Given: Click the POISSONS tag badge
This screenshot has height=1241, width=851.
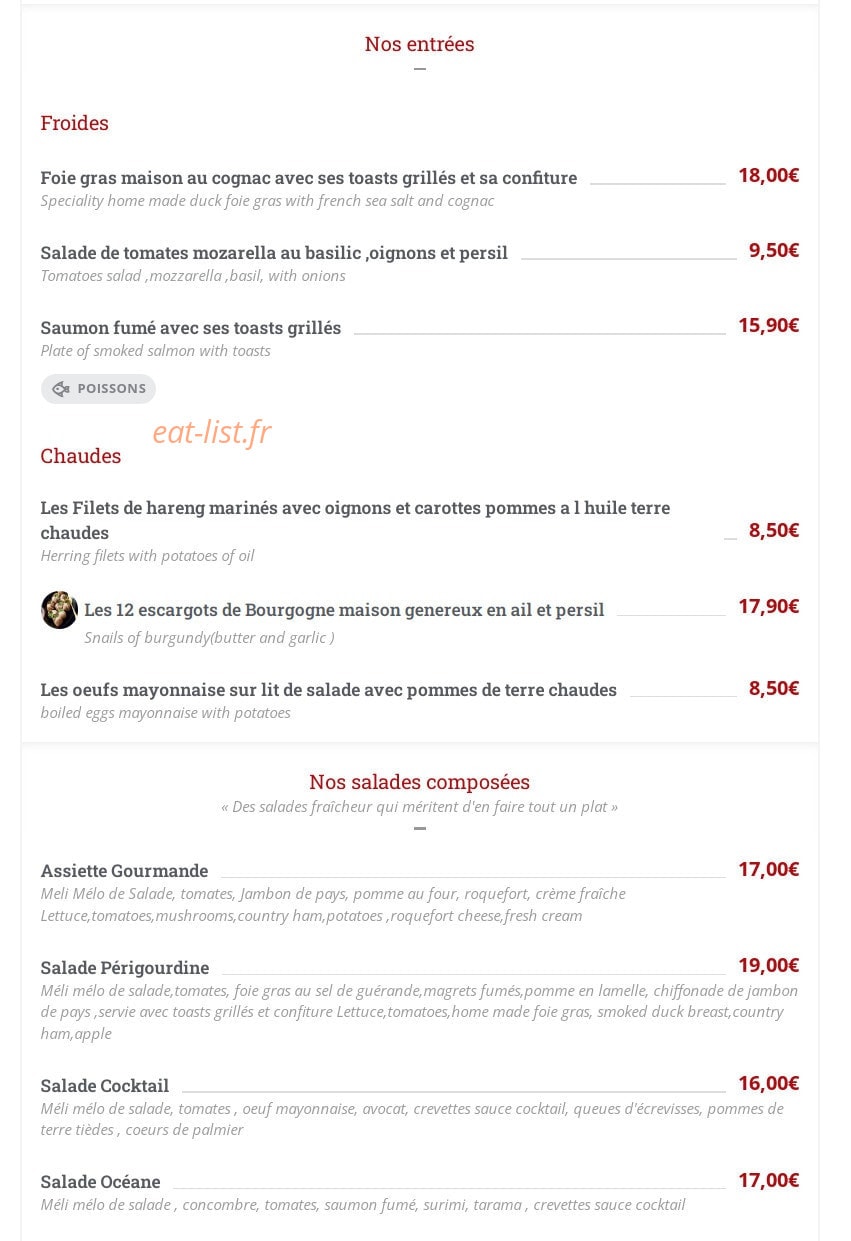Looking at the screenshot, I should (98, 389).
